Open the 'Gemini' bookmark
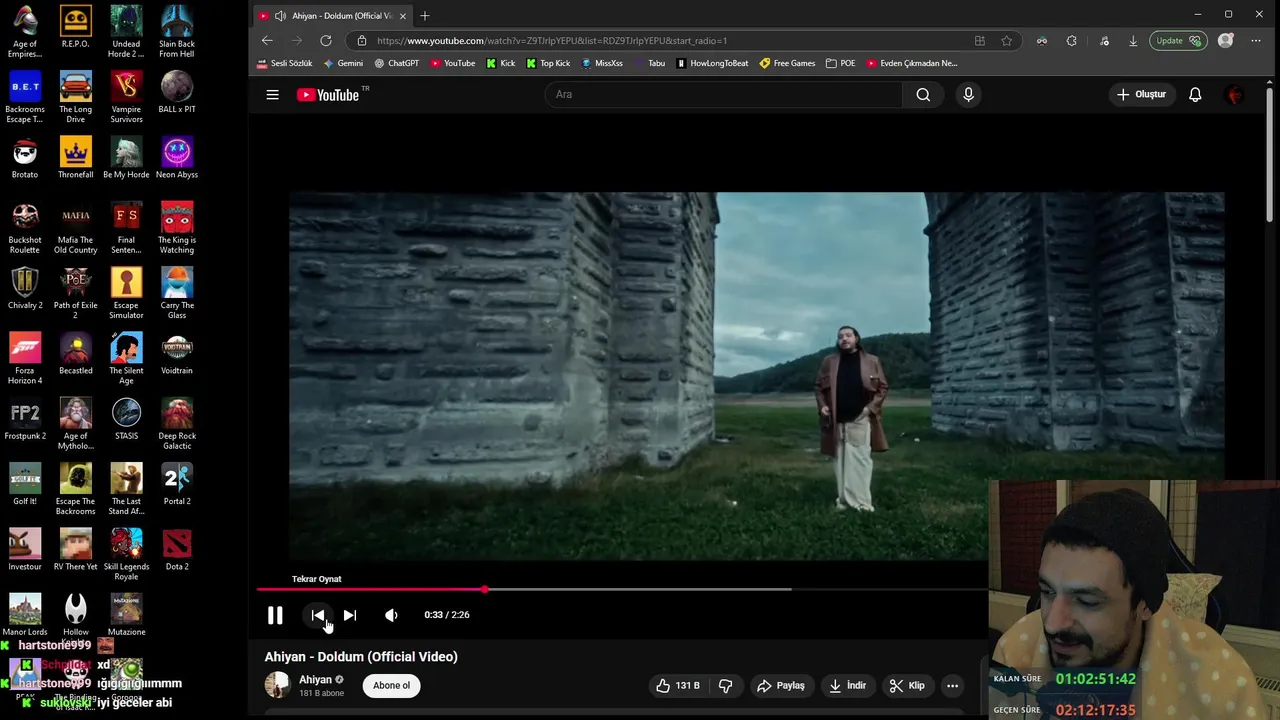The width and height of the screenshot is (1280, 720). click(x=343, y=63)
